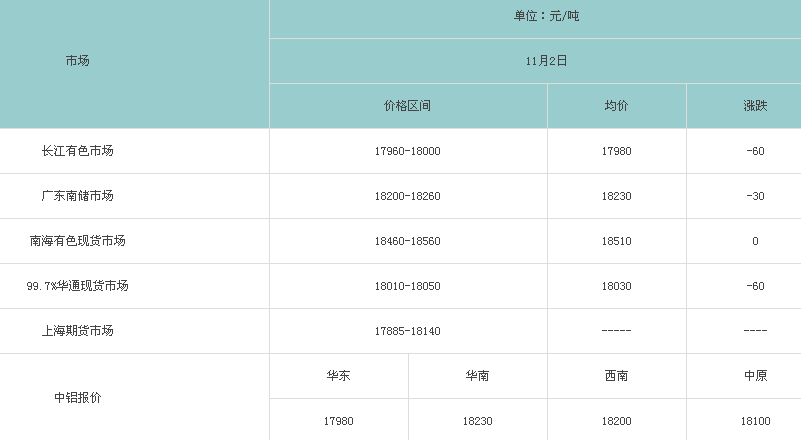Click the 涨跌 column header
This screenshot has height=440, width=801.
pos(755,106)
